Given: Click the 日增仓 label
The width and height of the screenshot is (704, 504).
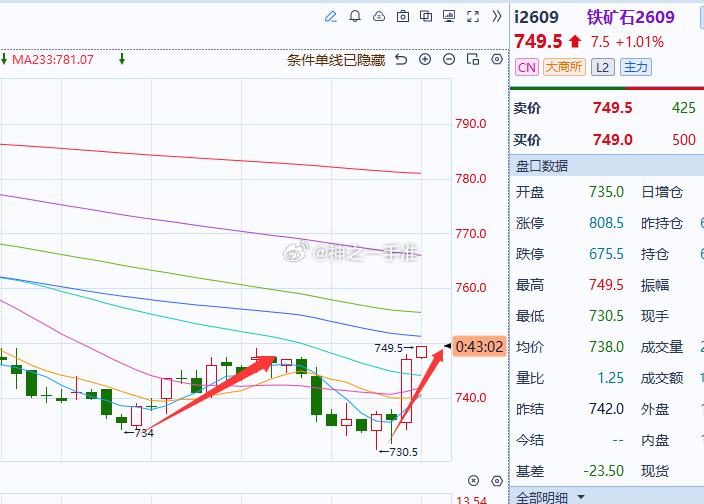Looking at the screenshot, I should [x=662, y=192].
